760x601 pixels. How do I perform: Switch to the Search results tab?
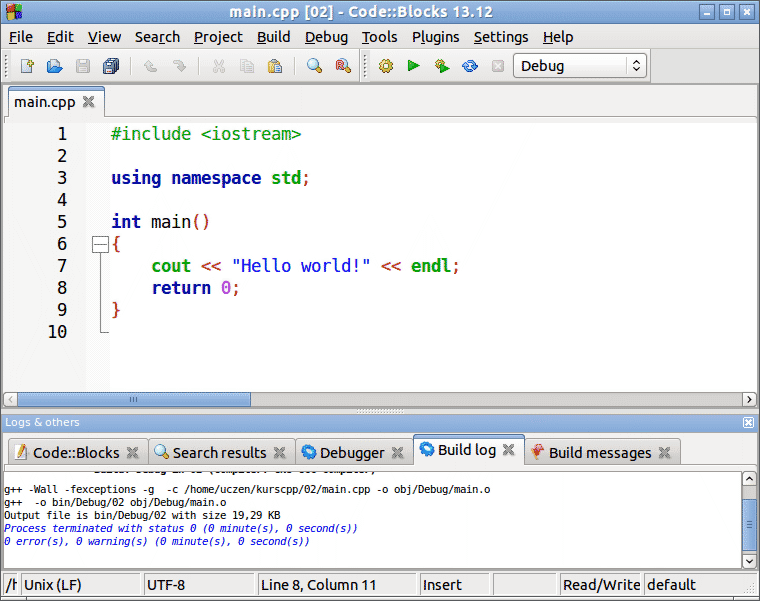point(219,453)
